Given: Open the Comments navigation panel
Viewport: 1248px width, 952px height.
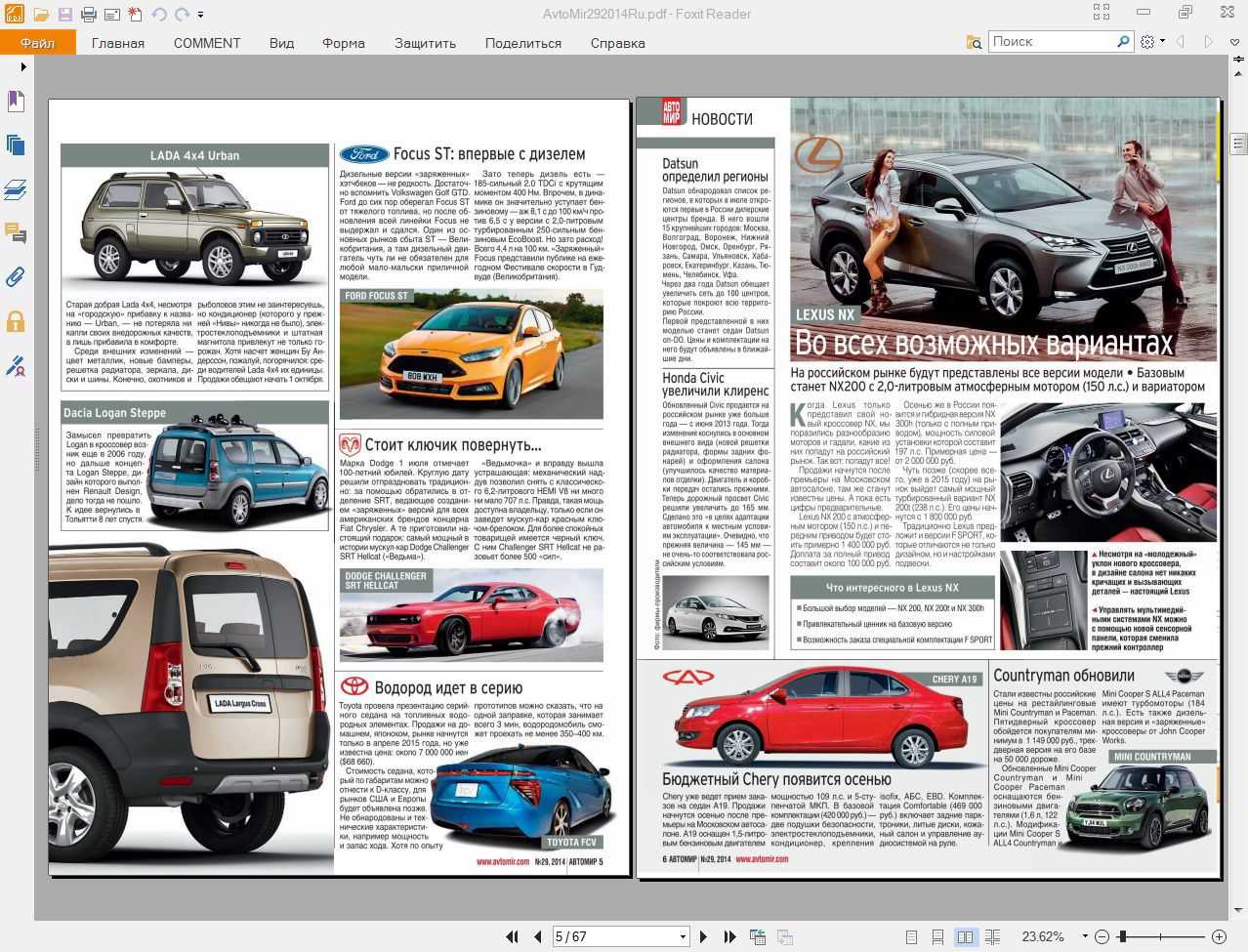Looking at the screenshot, I should [x=16, y=233].
